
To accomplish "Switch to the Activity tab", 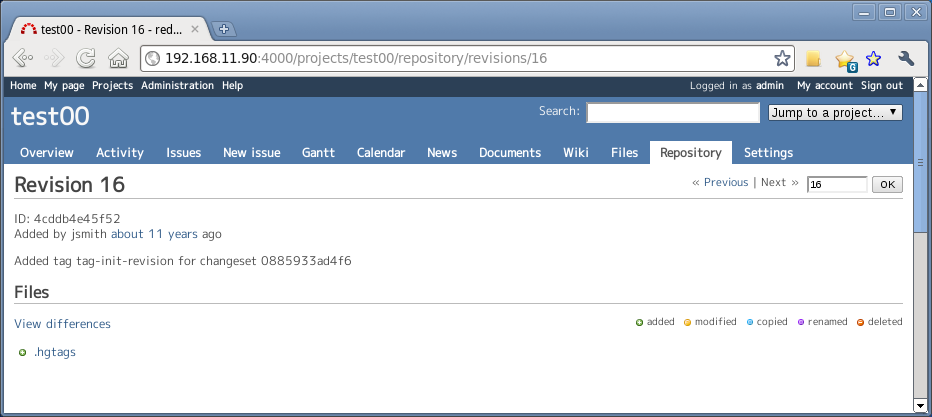I will (120, 153).
